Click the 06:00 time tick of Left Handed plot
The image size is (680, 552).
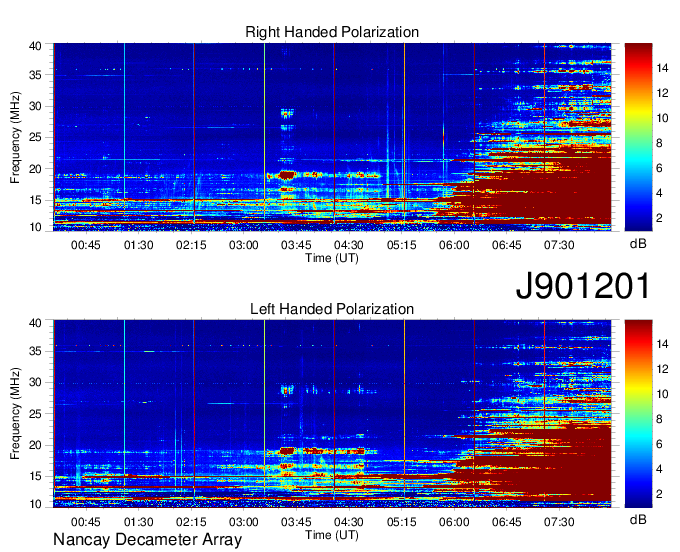click(454, 522)
